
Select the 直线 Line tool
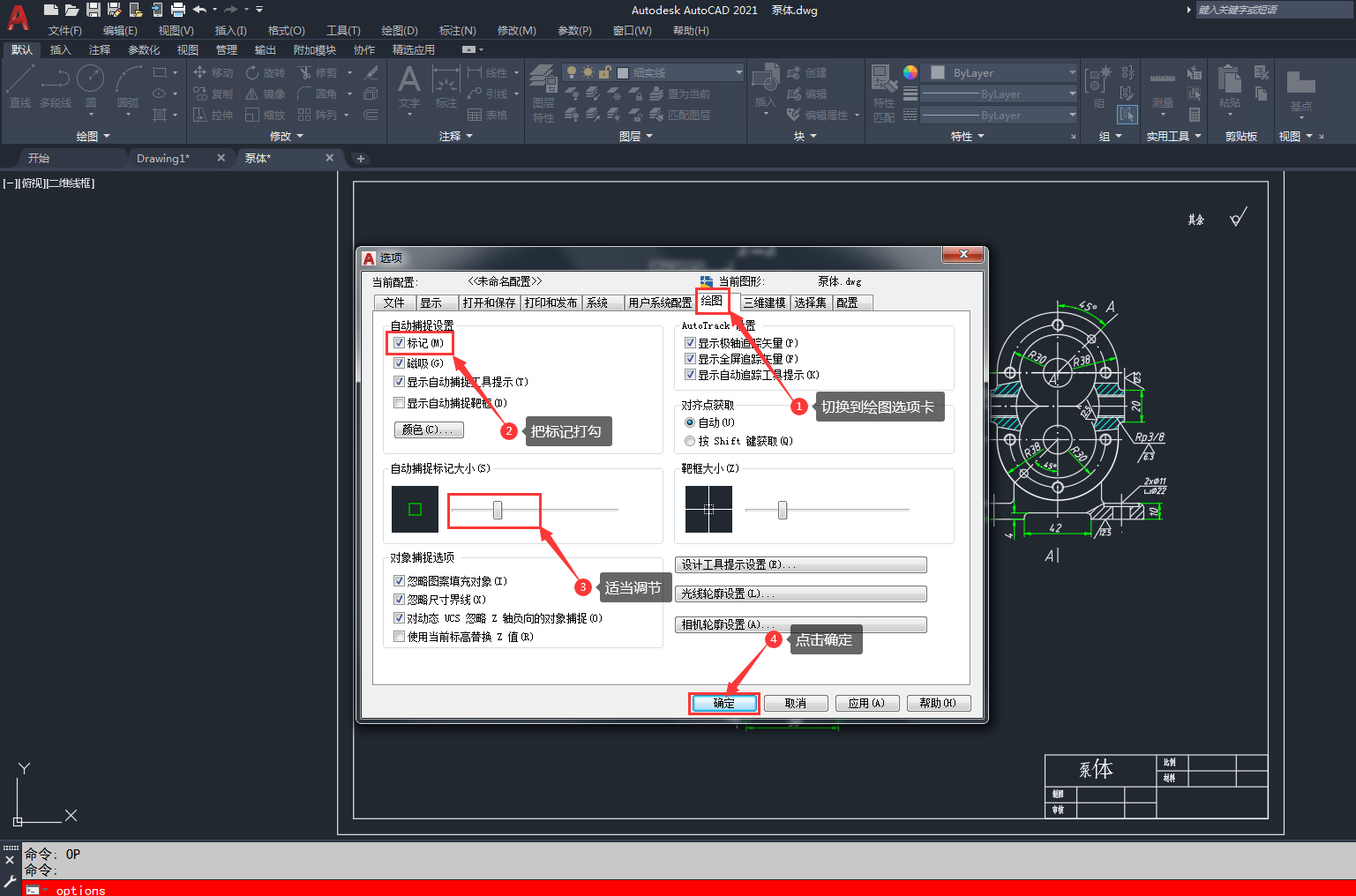(x=20, y=86)
